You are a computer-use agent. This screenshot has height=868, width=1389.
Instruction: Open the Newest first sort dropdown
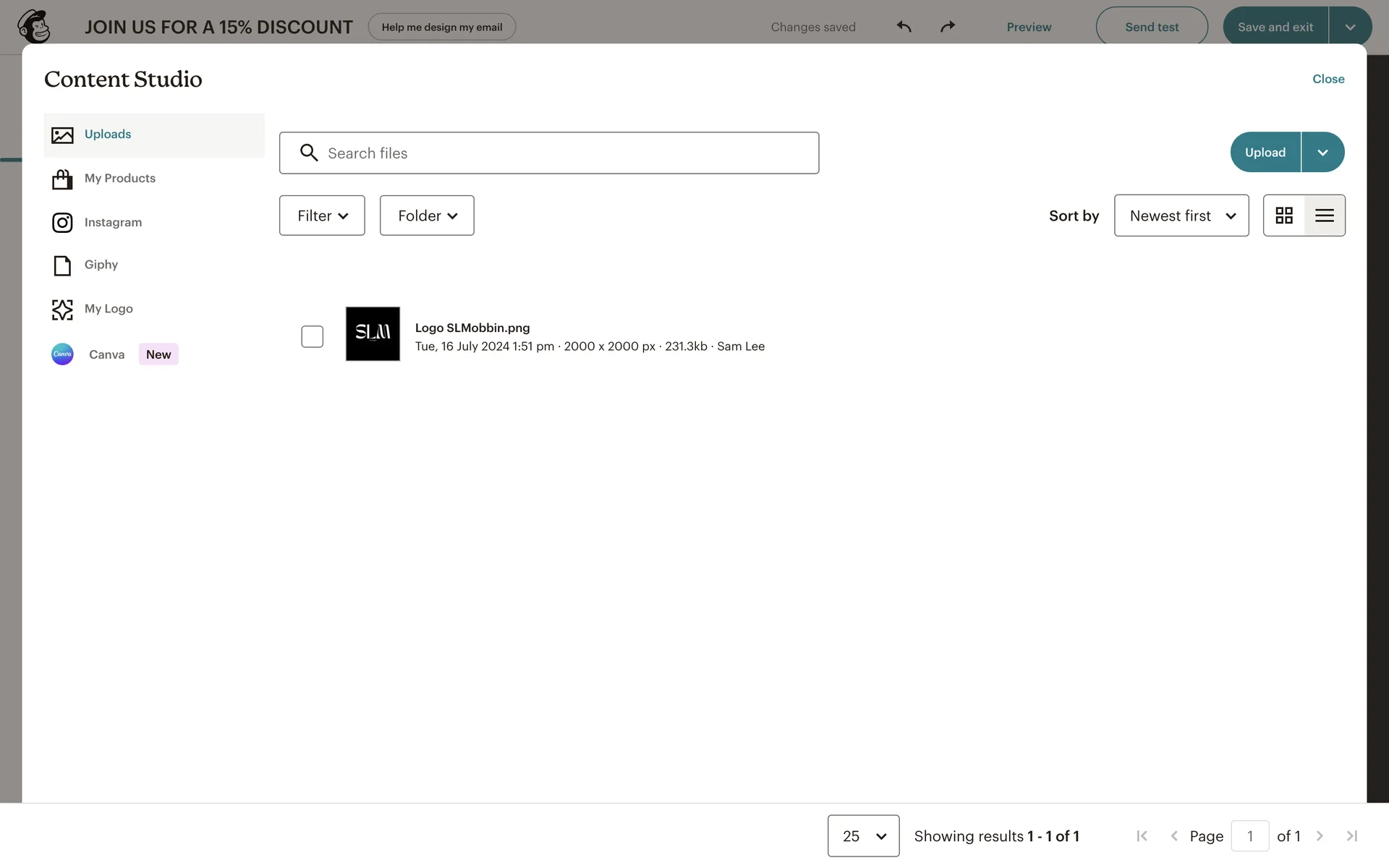pyautogui.click(x=1181, y=216)
